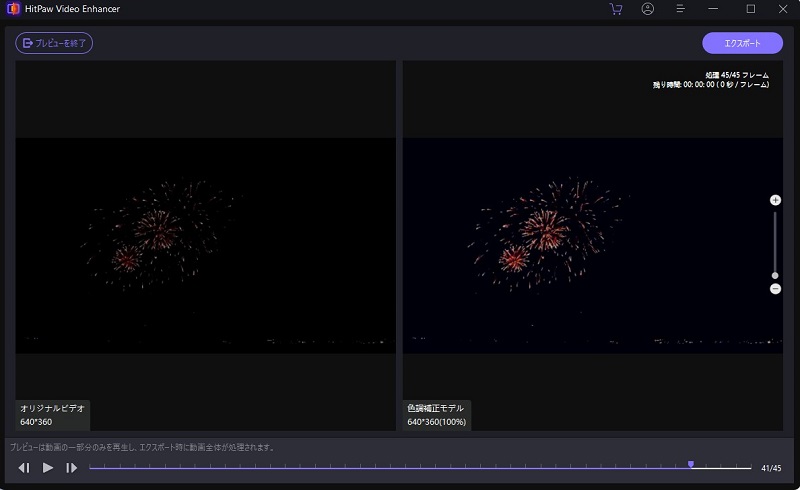Screen dimensions: 800x490
Task: Open the shopping cart icon
Action: (615, 9)
